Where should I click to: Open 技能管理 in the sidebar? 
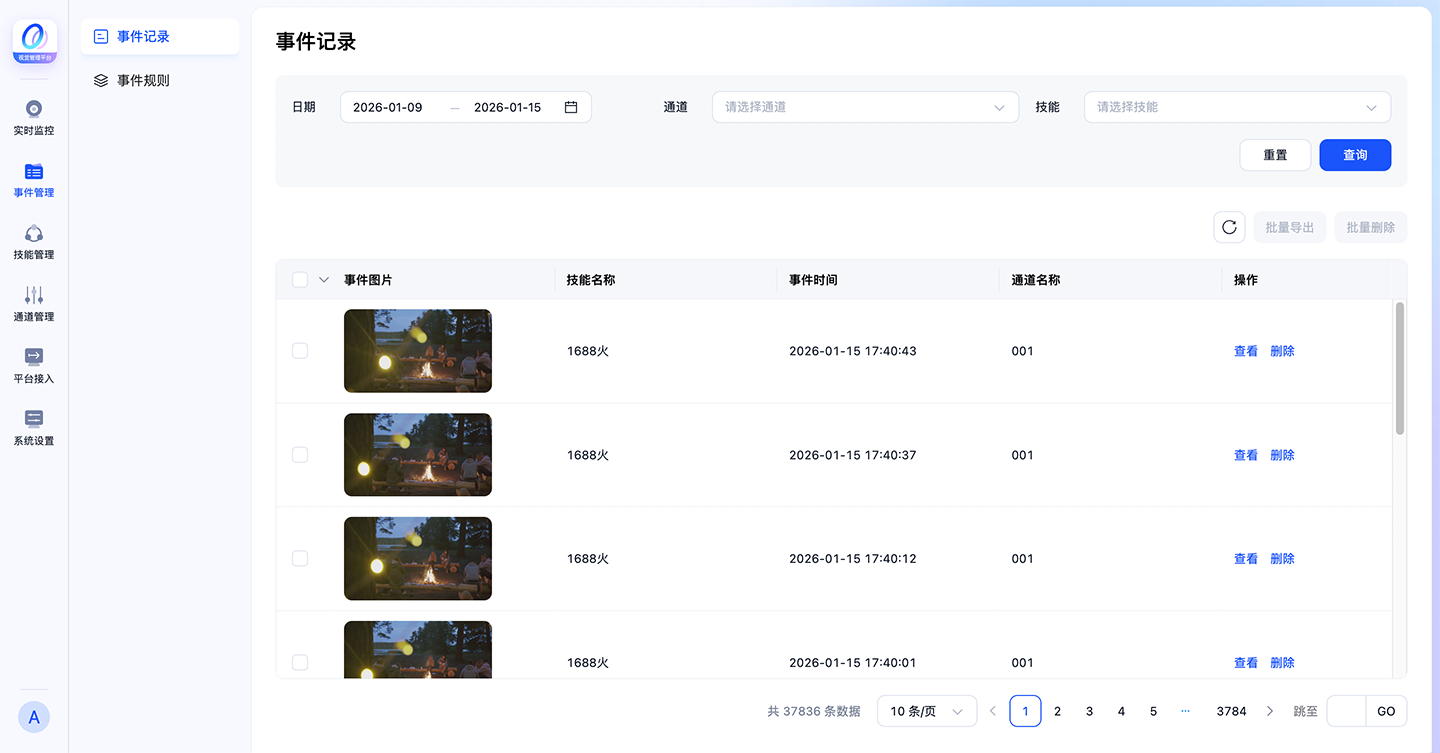click(34, 241)
